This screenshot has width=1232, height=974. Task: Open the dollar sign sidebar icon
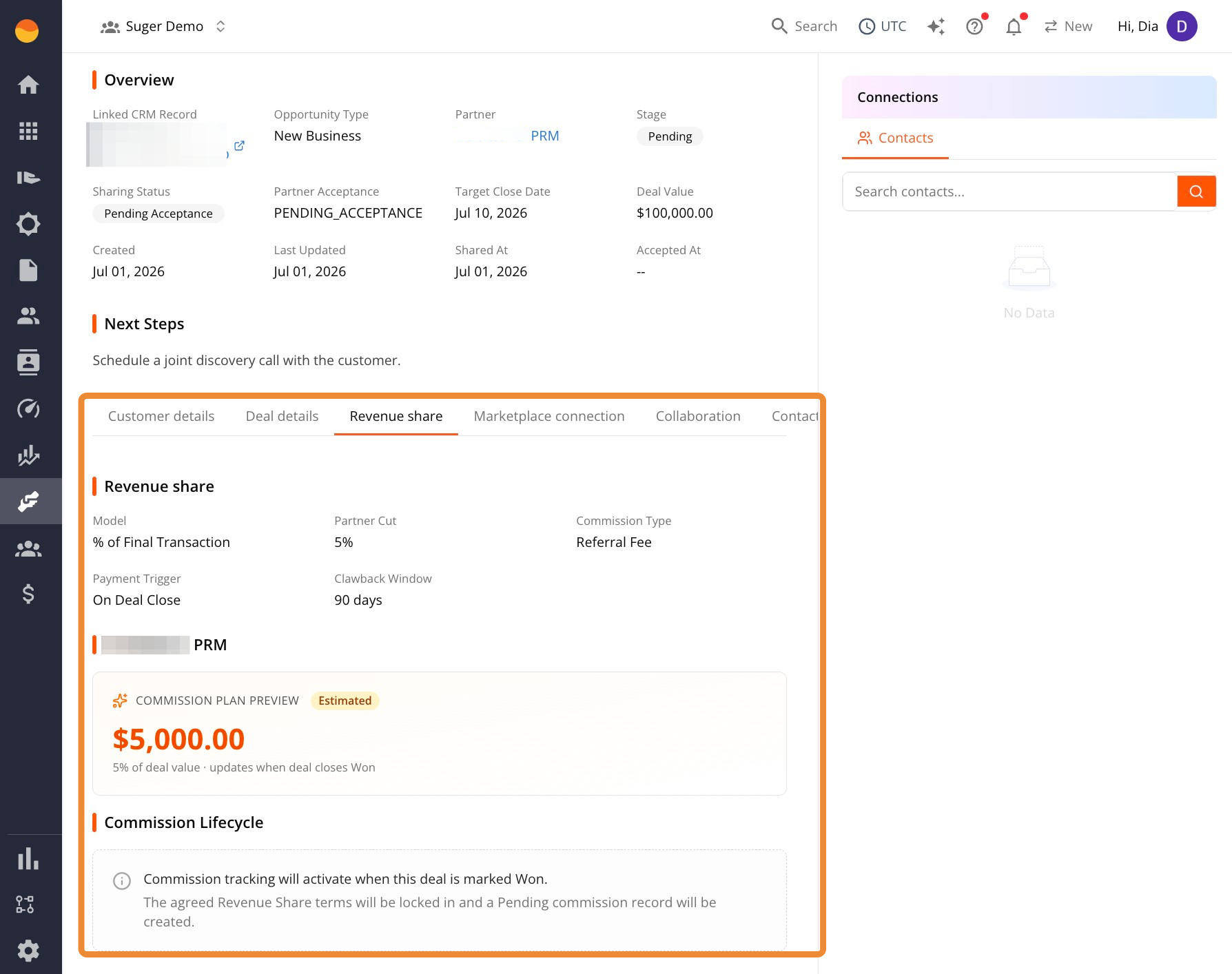(x=28, y=594)
